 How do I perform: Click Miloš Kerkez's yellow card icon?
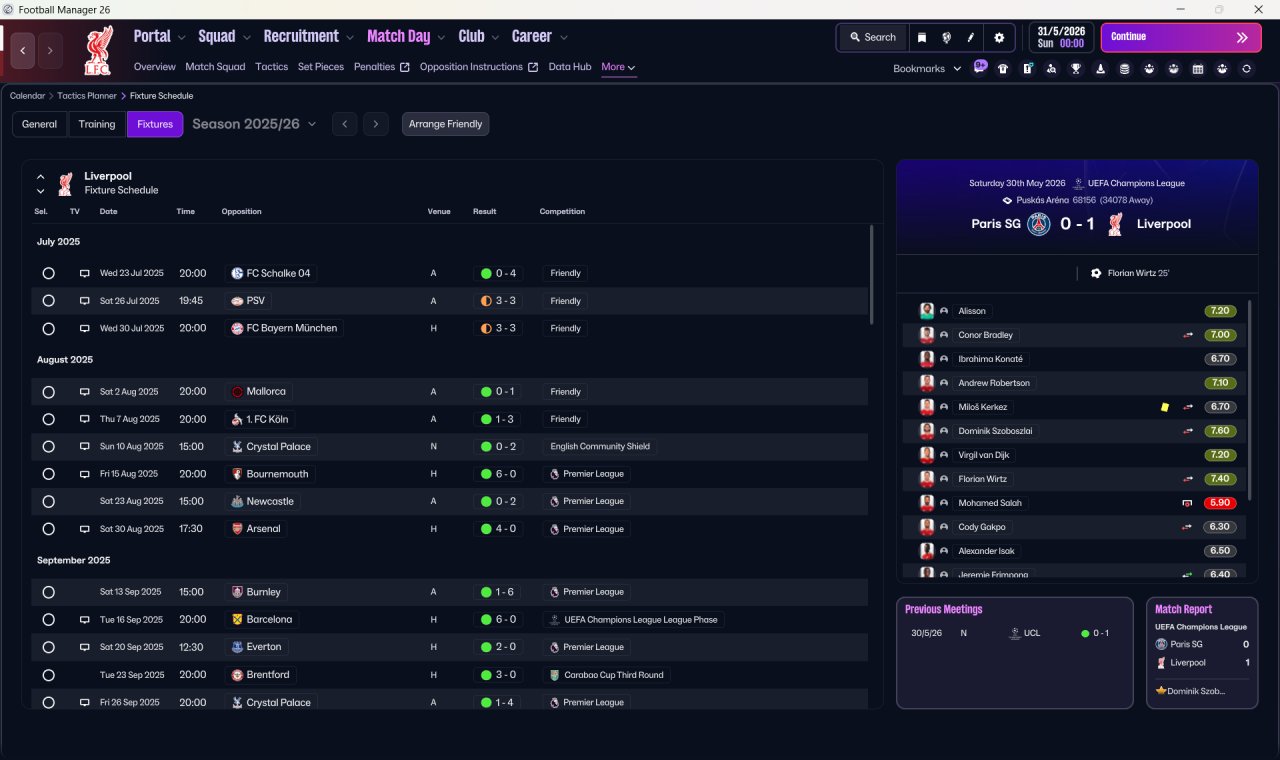(1165, 407)
